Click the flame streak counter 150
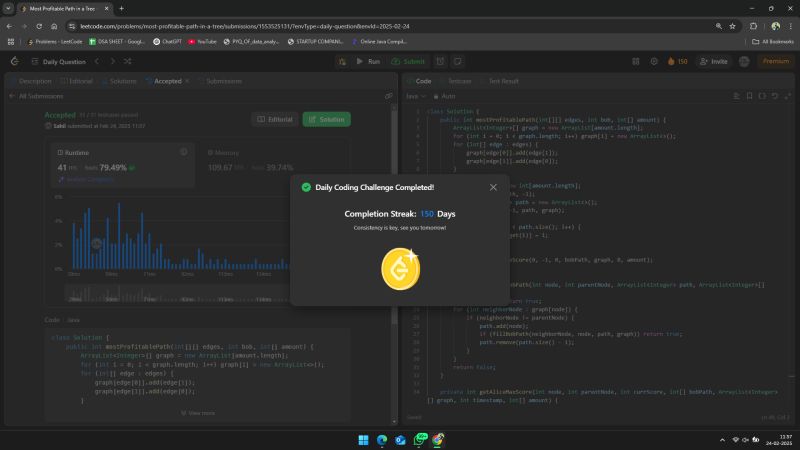 coord(678,61)
